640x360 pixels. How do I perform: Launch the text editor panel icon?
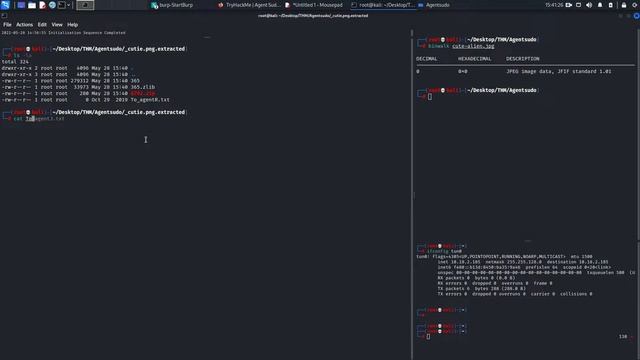click(42, 5)
